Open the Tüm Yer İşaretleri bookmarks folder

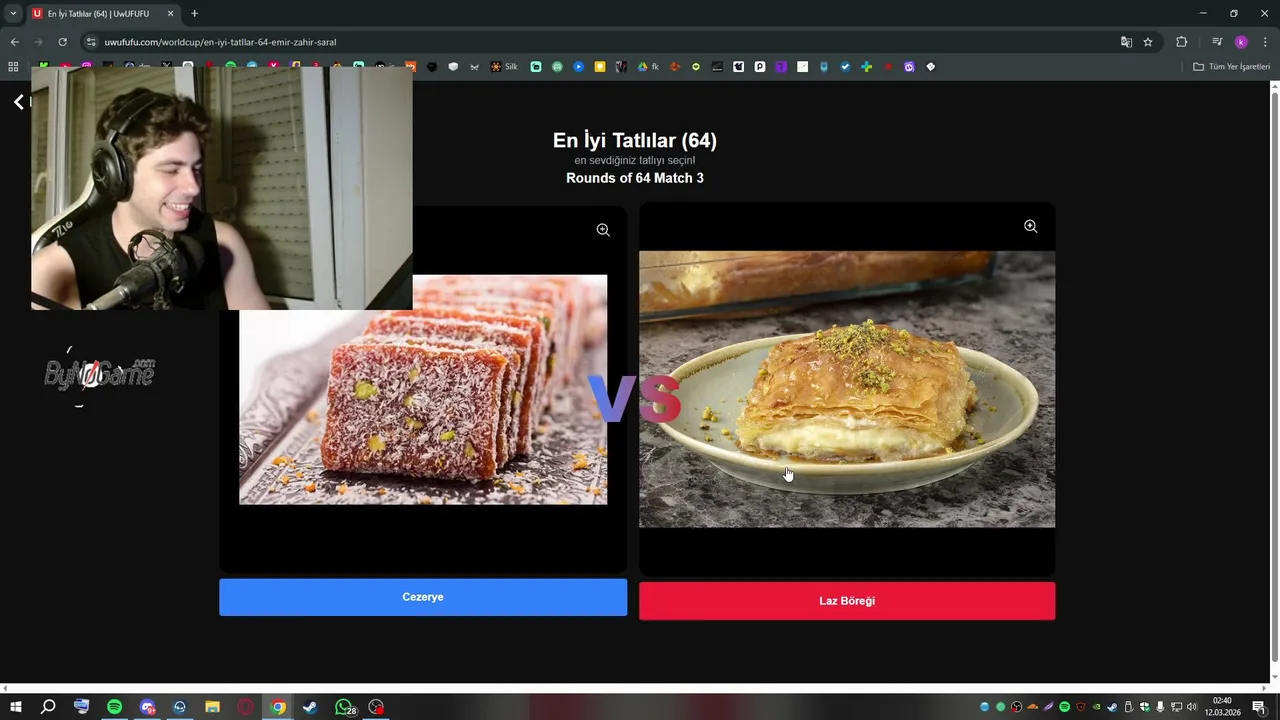(x=1231, y=67)
